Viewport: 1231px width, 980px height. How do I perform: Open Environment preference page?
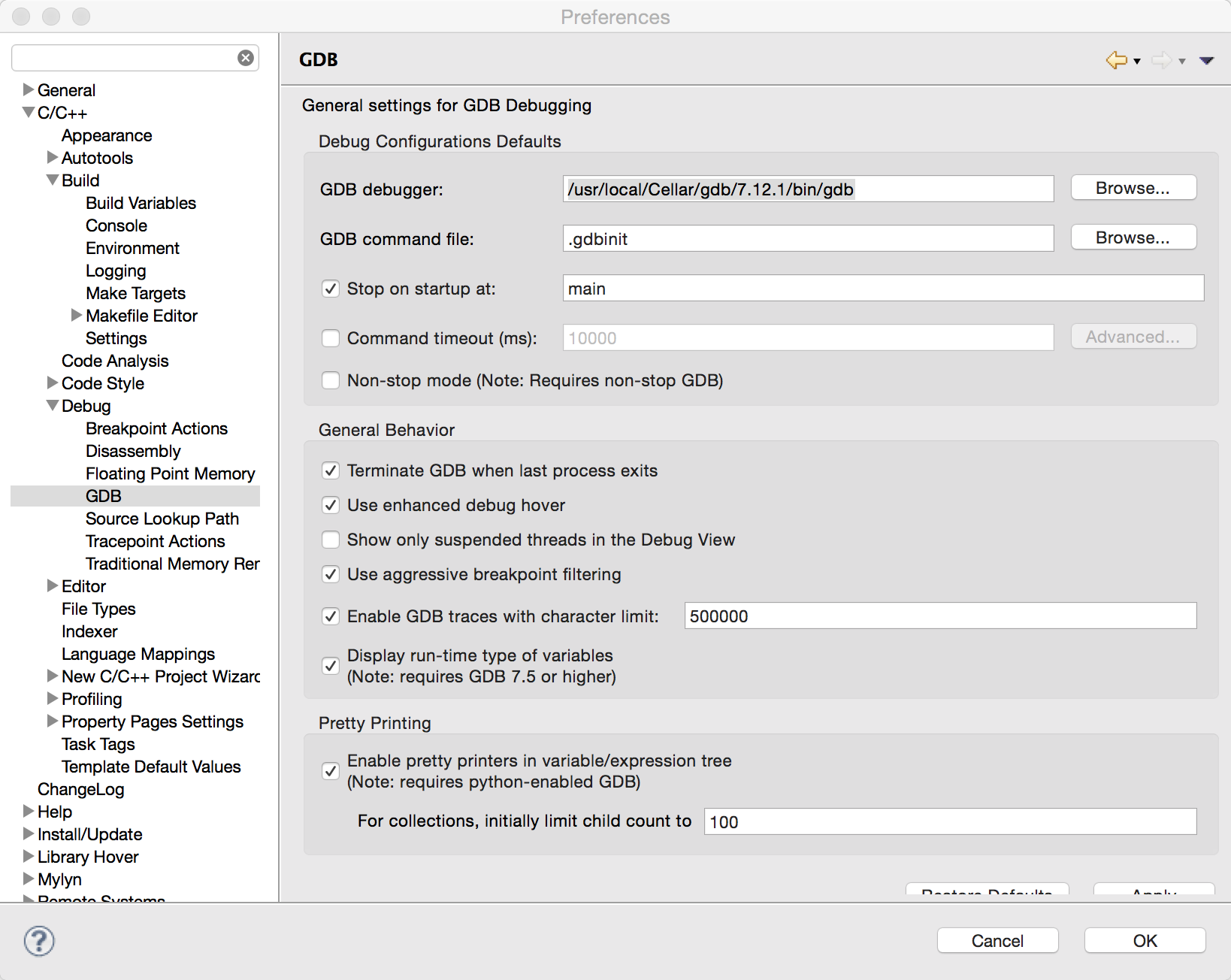[x=132, y=248]
